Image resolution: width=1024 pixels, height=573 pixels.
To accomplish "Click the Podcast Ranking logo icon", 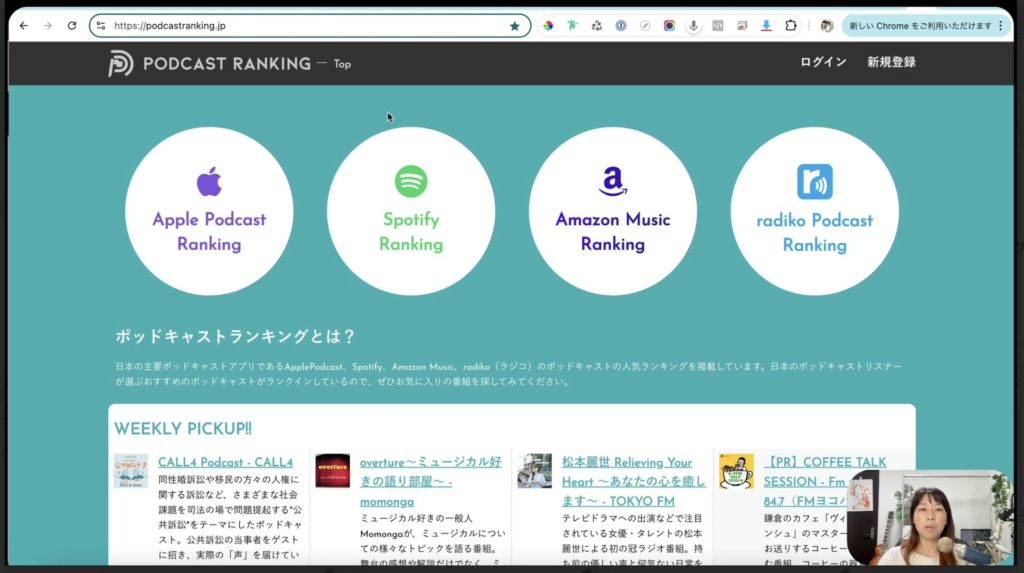I will 121,63.
